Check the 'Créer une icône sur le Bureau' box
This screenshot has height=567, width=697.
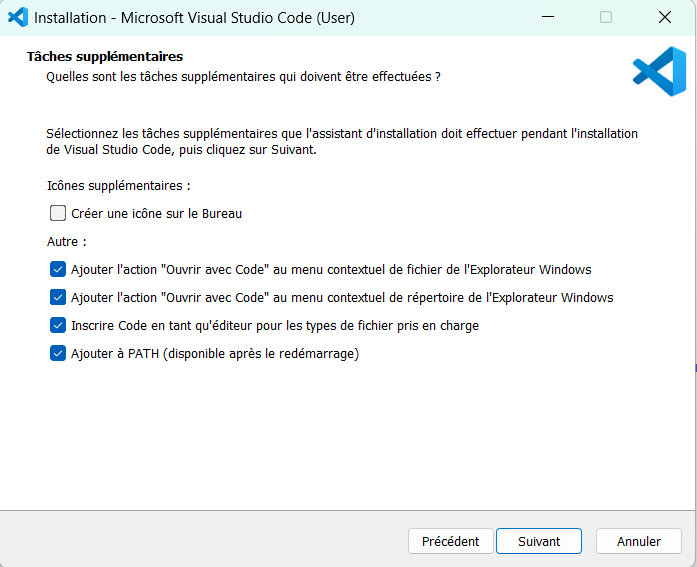click(x=58, y=213)
